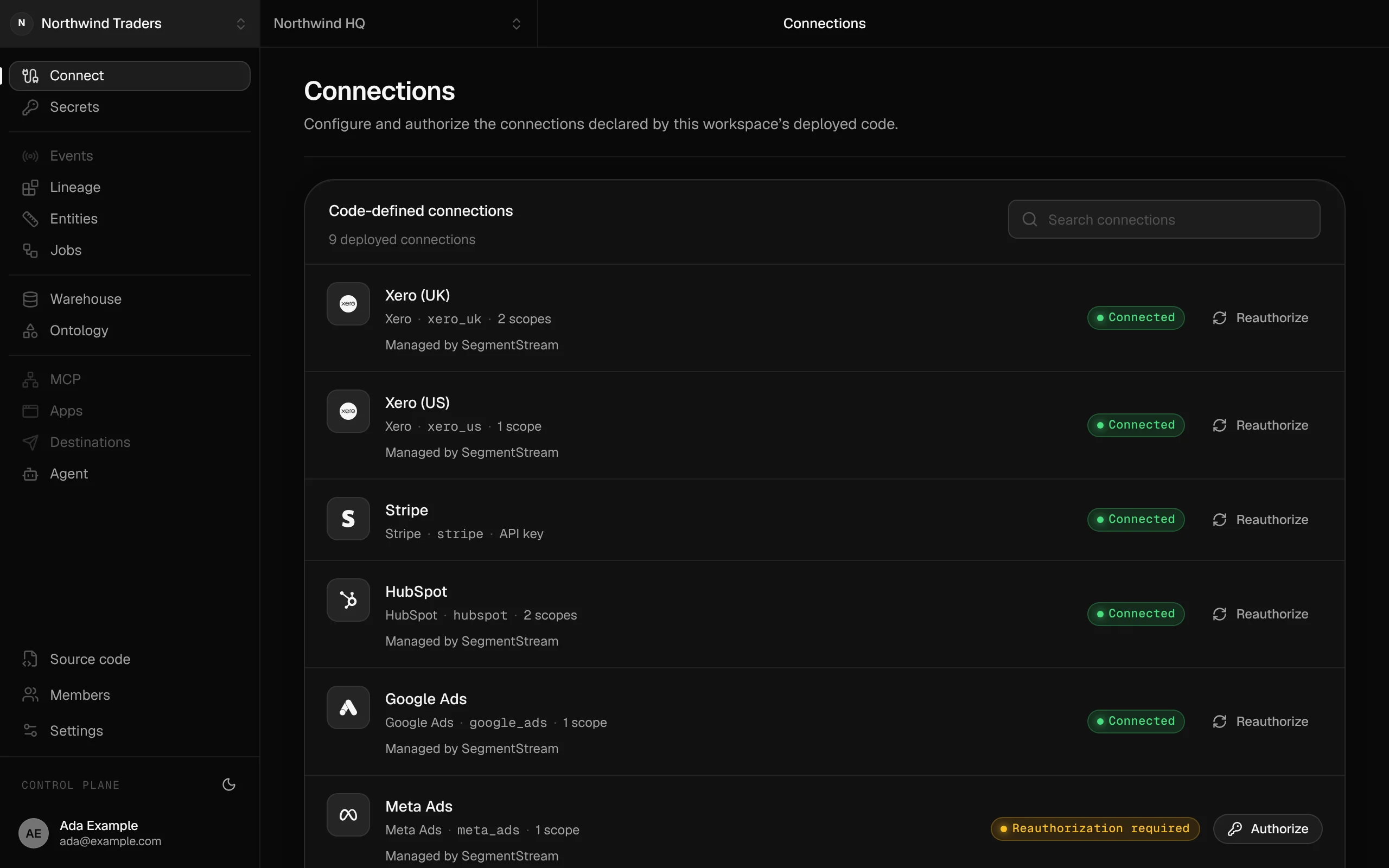Reauthorize the Xero (US) connection
This screenshot has width=1389, height=868.
pos(1260,425)
